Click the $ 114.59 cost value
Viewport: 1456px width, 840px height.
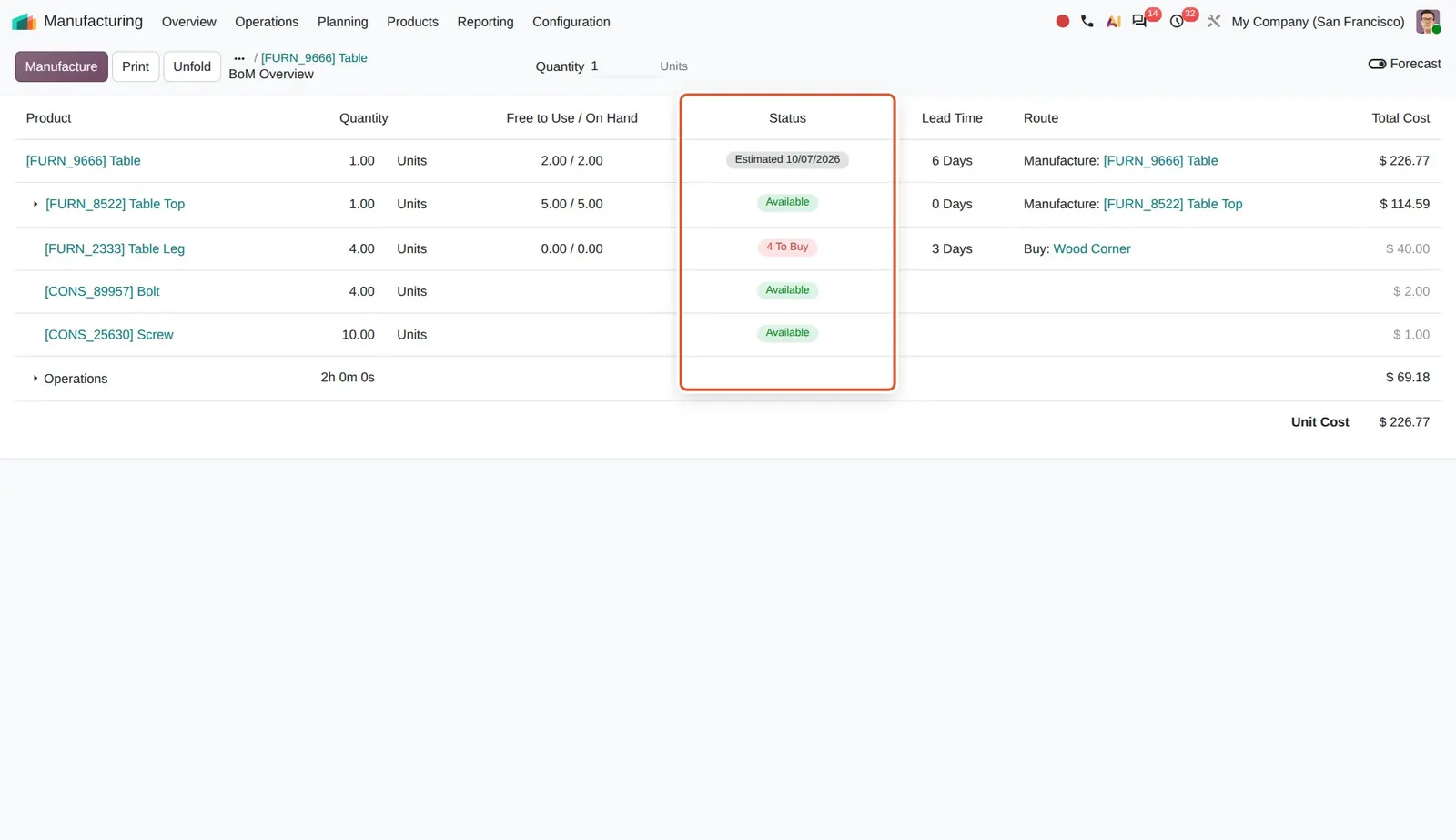click(x=1404, y=204)
